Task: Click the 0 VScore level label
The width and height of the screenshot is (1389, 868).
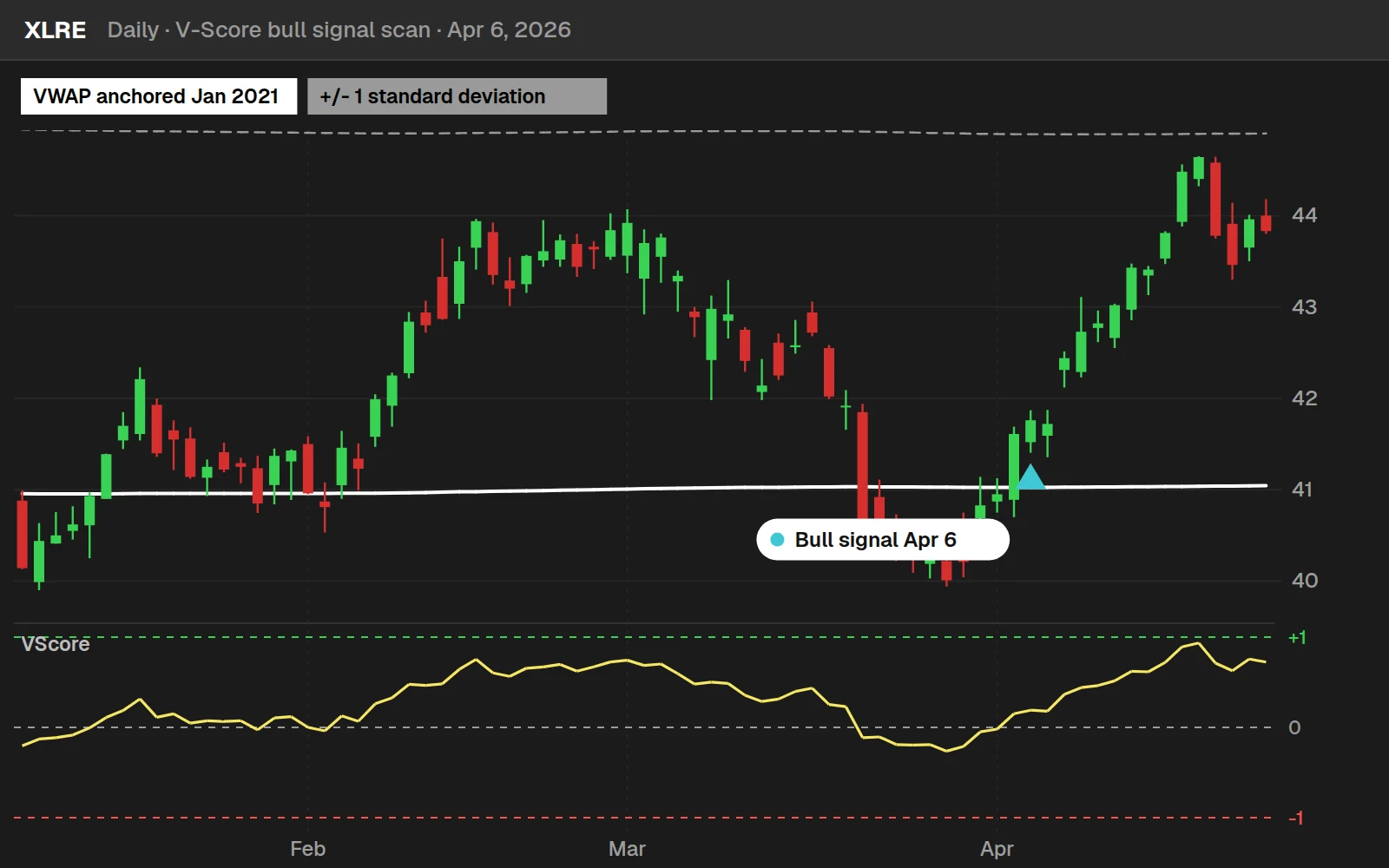Action: (x=1294, y=728)
